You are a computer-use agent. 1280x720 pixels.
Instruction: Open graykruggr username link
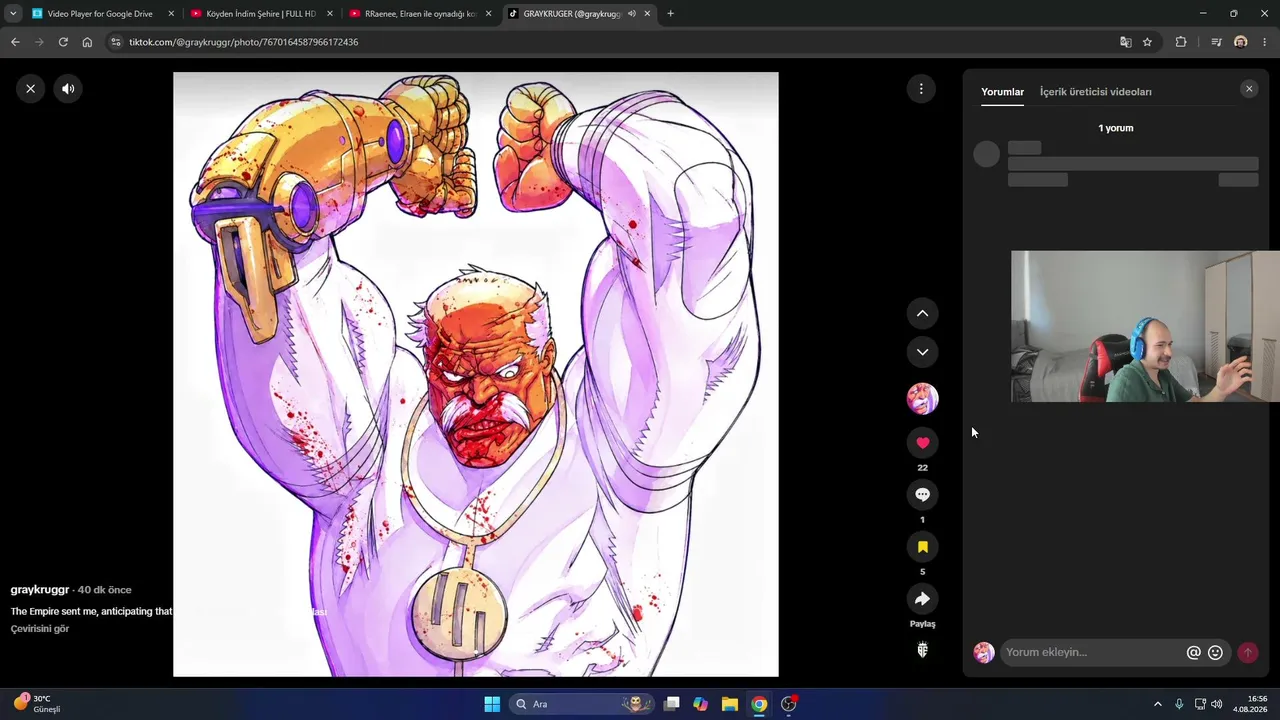pos(40,590)
